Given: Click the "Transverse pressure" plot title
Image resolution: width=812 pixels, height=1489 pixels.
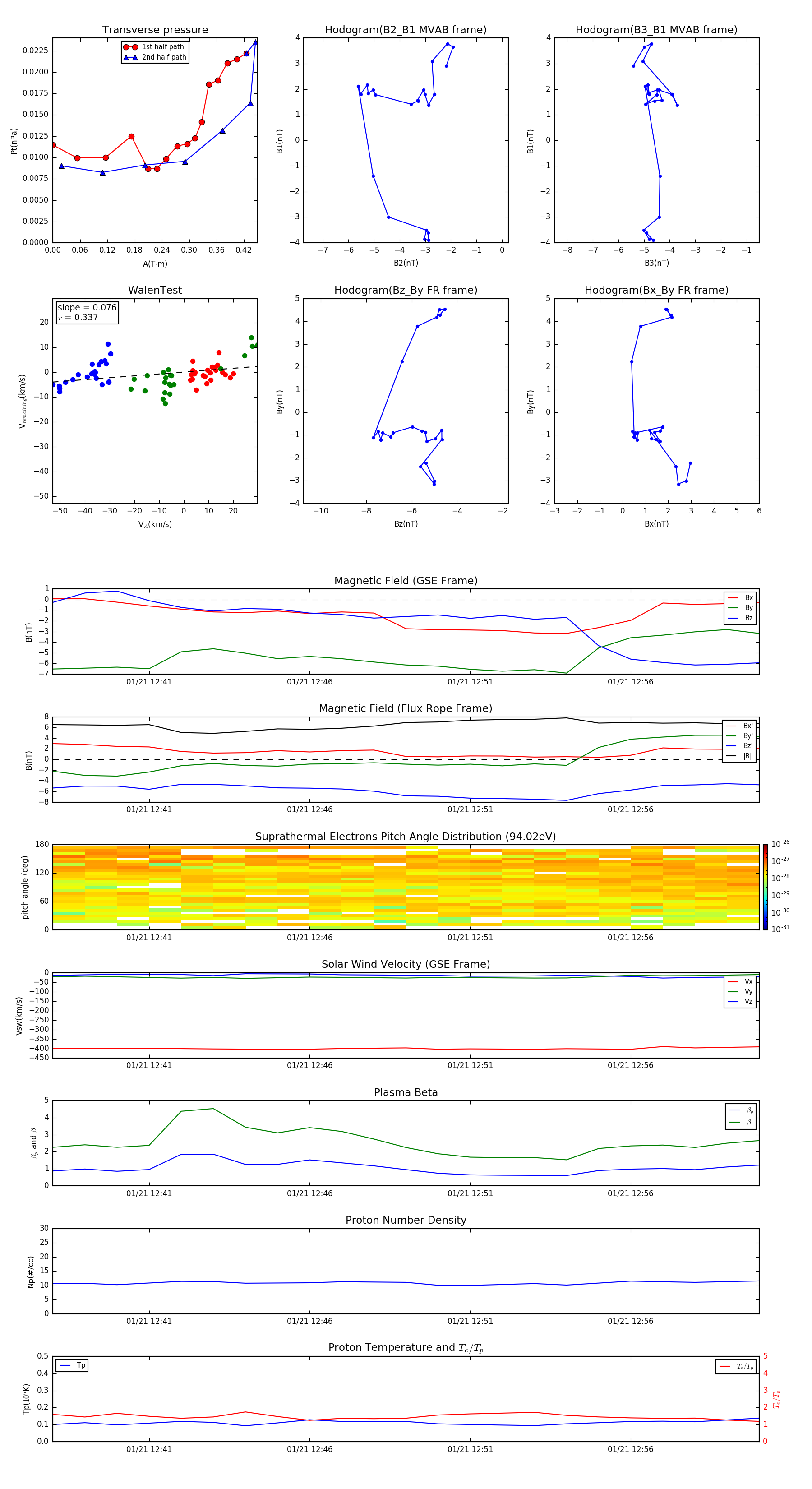Looking at the screenshot, I should [x=155, y=30].
